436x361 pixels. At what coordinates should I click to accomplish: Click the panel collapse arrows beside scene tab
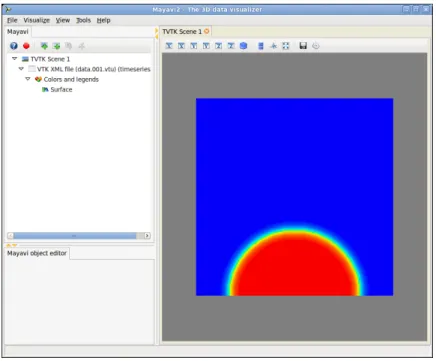coord(156,33)
